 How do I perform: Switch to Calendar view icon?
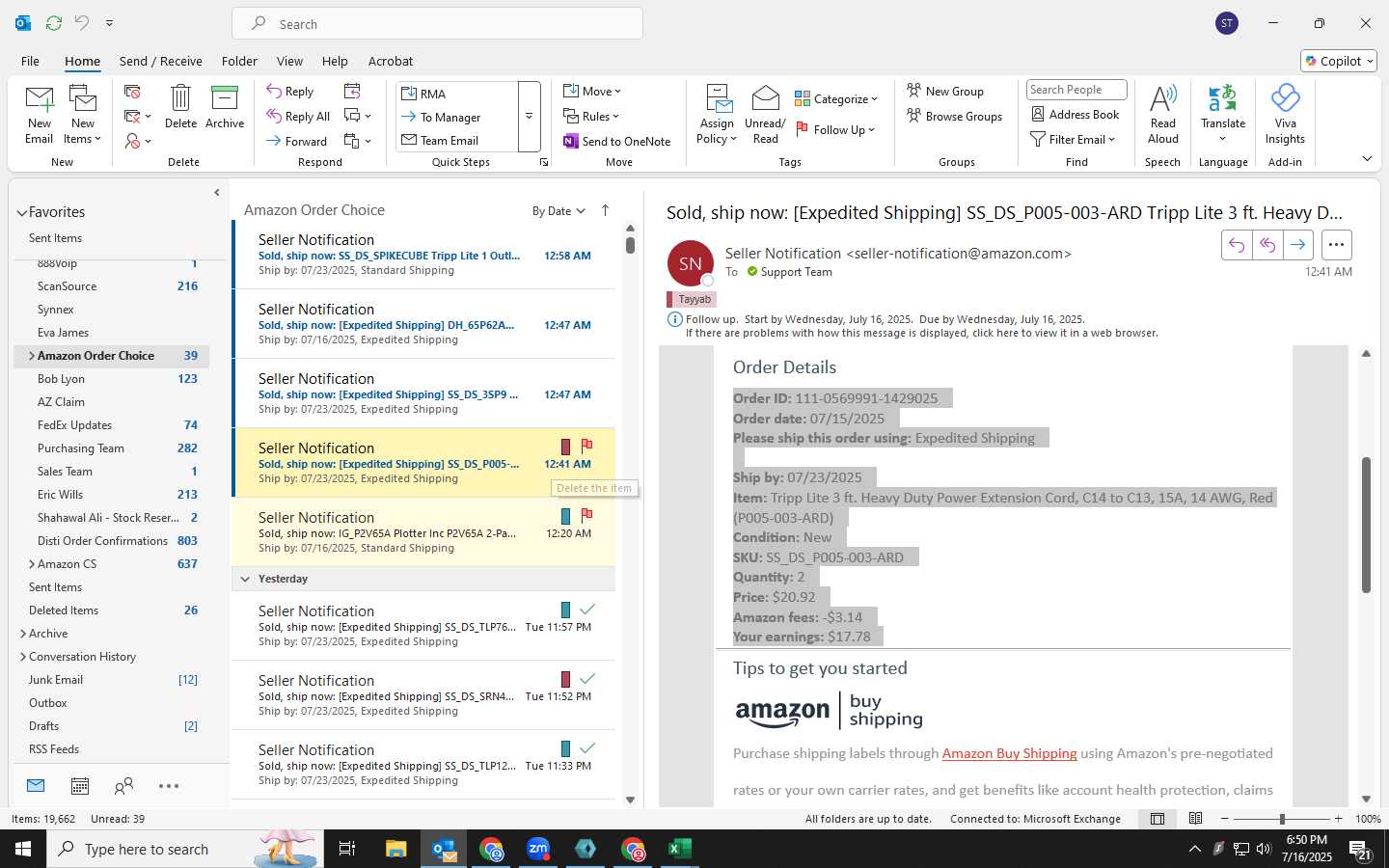(80, 786)
